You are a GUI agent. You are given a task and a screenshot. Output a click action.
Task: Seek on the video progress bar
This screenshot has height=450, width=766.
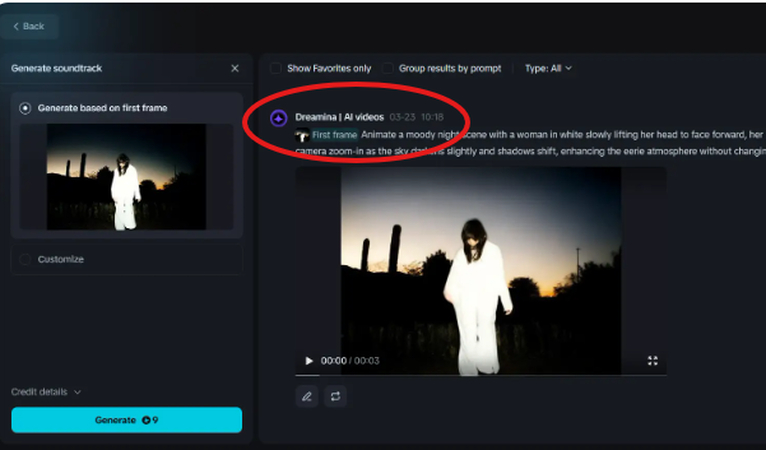click(481, 375)
